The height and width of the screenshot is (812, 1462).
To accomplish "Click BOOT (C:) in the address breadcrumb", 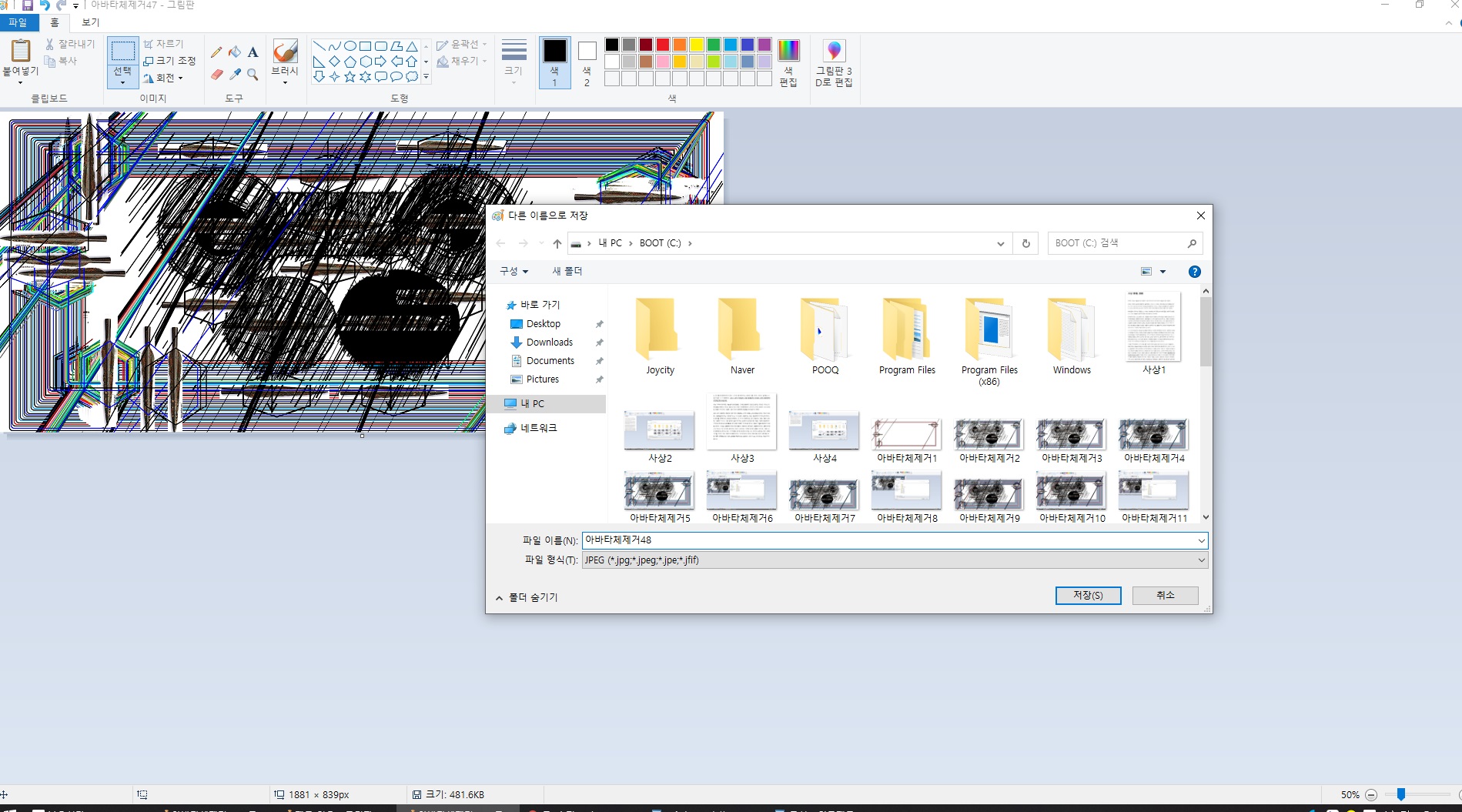I will click(660, 243).
